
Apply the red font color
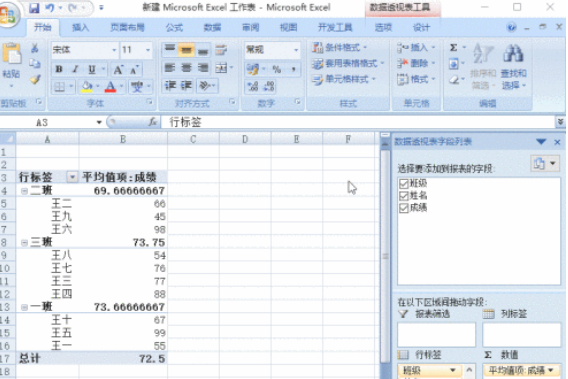(110, 87)
